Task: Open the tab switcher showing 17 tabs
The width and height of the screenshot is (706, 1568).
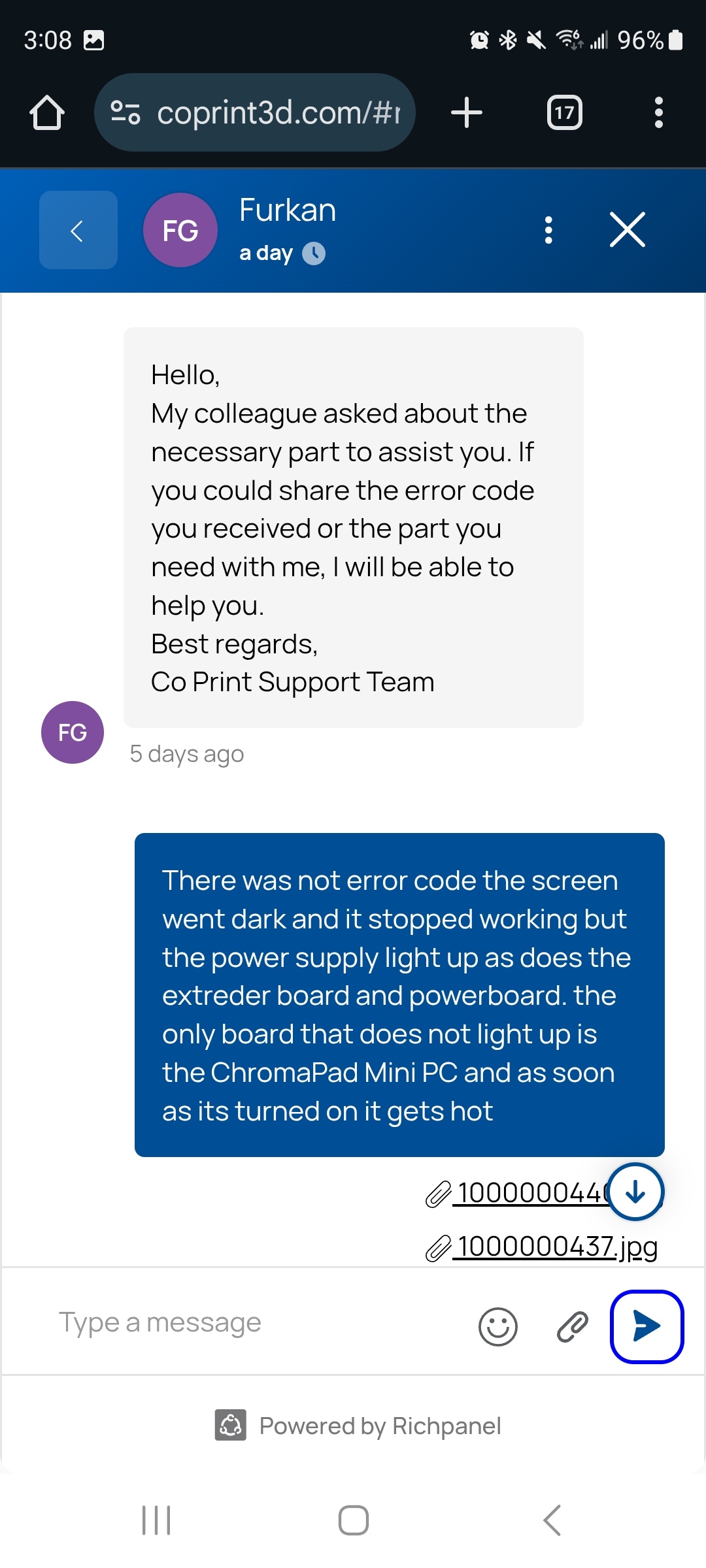Action: pyautogui.click(x=565, y=112)
